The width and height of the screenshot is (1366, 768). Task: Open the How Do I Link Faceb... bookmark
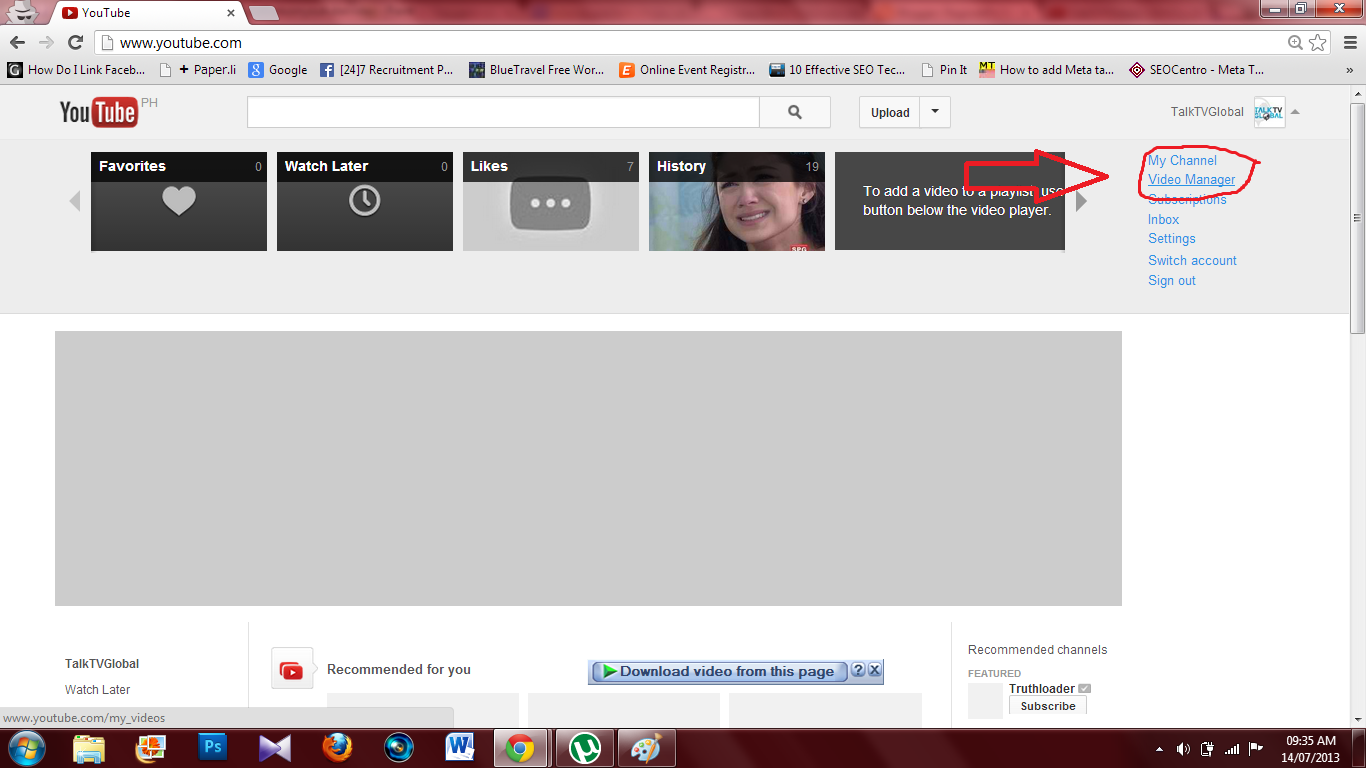pos(76,70)
